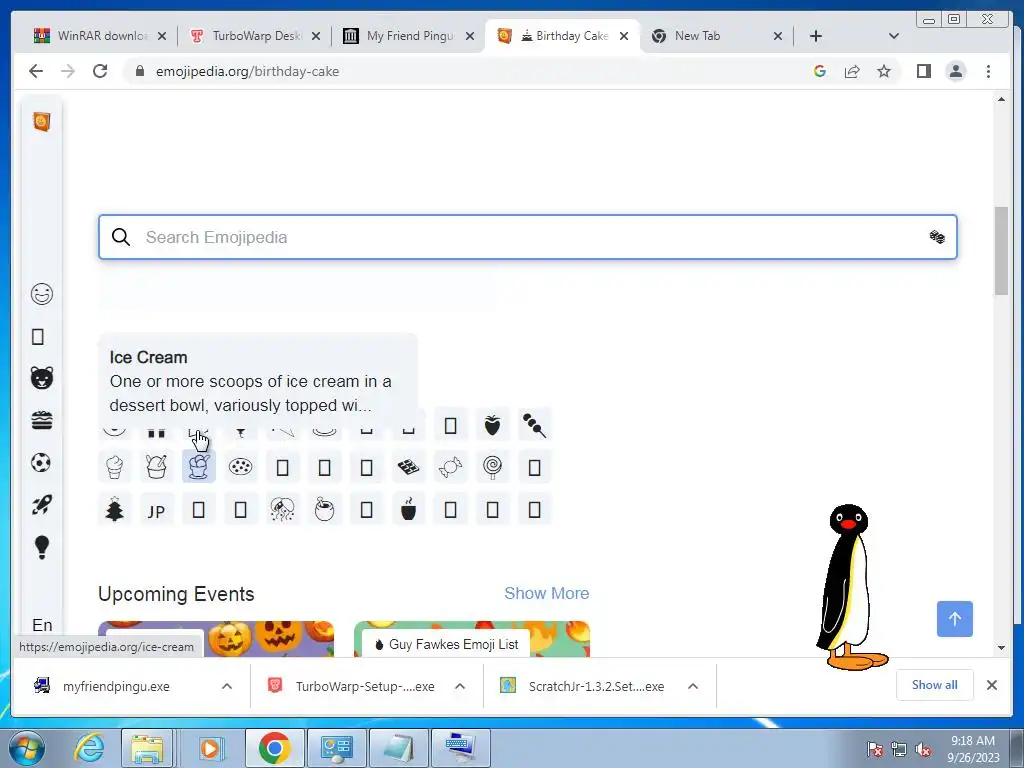Screen dimensions: 1024x768
Task: Open the light bulb Objects category
Action: 42,547
